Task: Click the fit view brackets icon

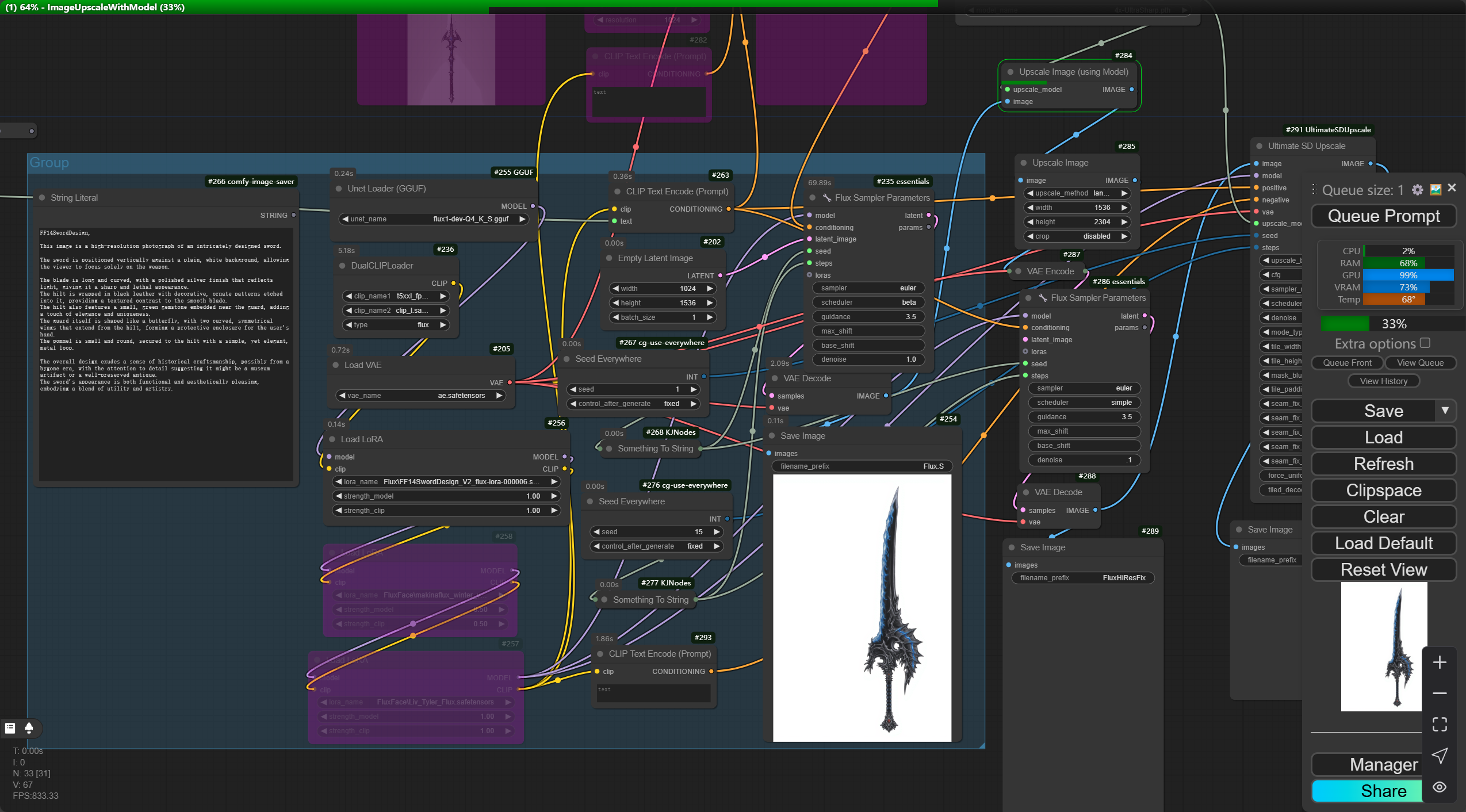Action: point(1440,725)
